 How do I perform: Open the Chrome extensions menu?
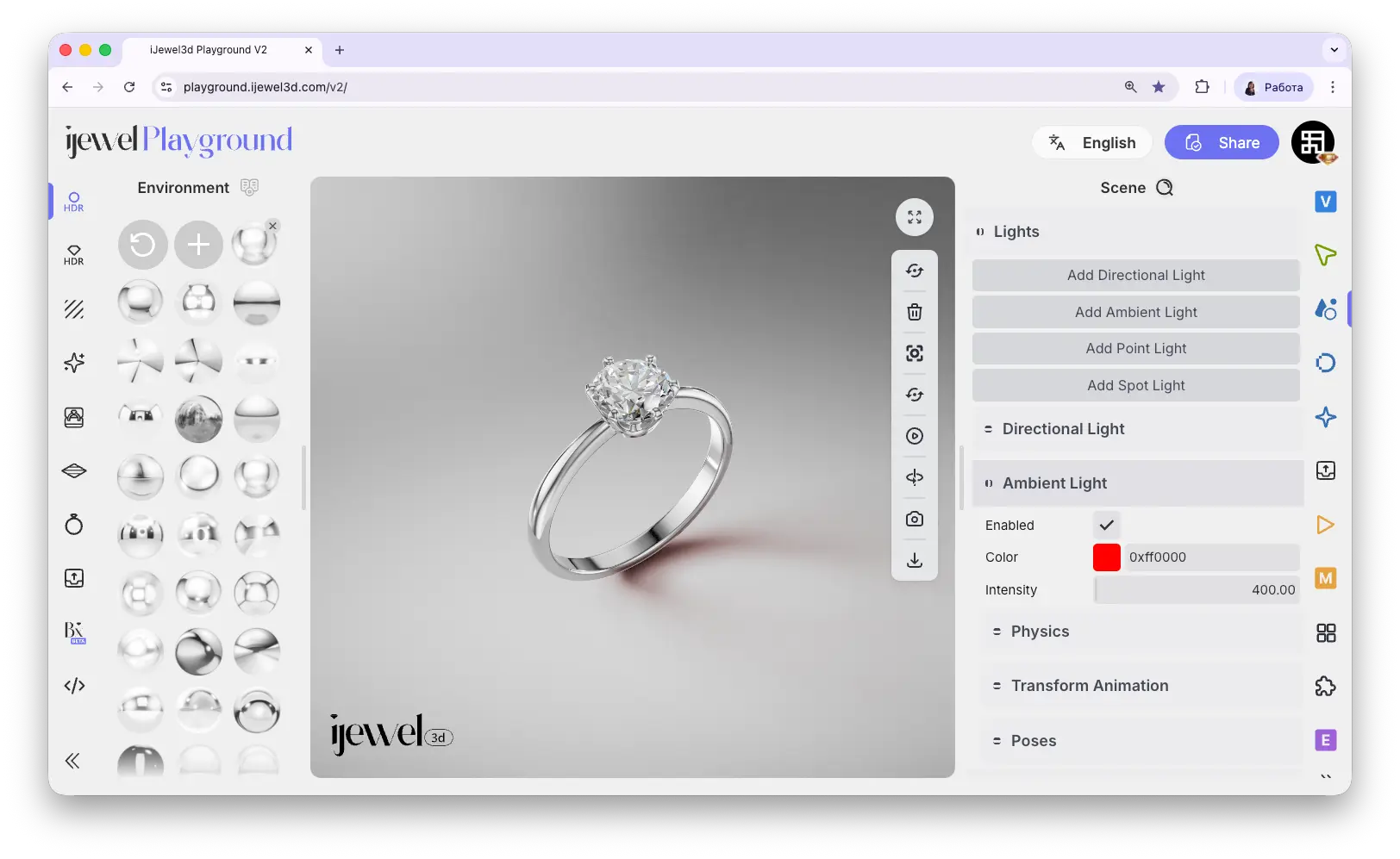(x=1202, y=87)
